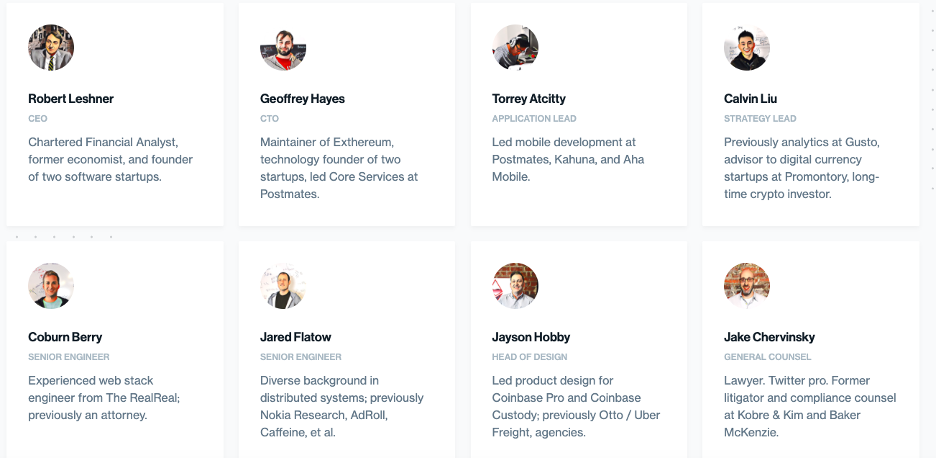Open Jayson Hobby's profile picture
936x458 pixels.
click(x=515, y=285)
